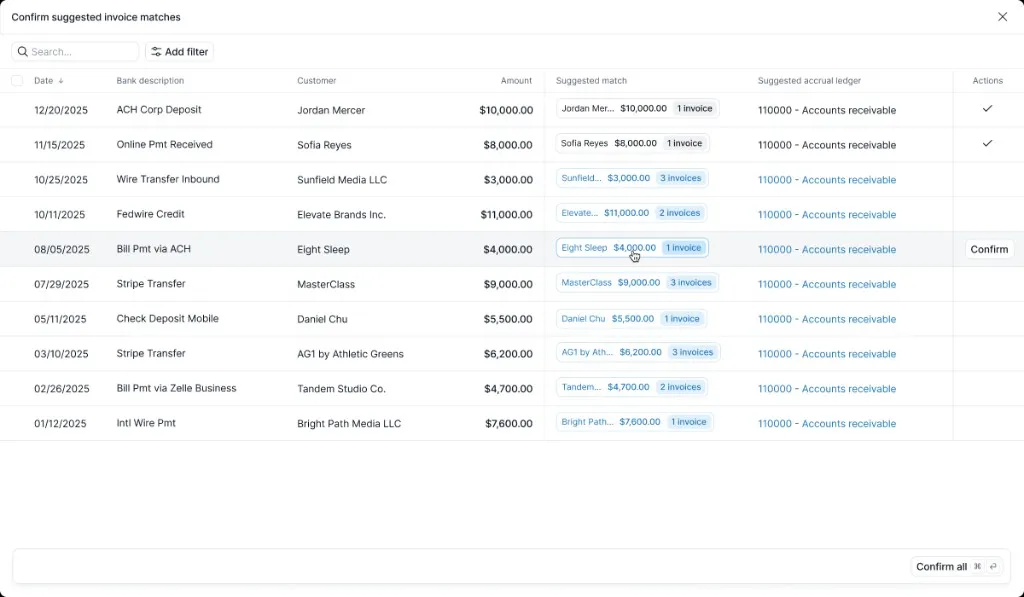1024x597 pixels.
Task: Open Daniel Chu $5,500.00 suggested match
Action: pyautogui.click(x=631, y=319)
